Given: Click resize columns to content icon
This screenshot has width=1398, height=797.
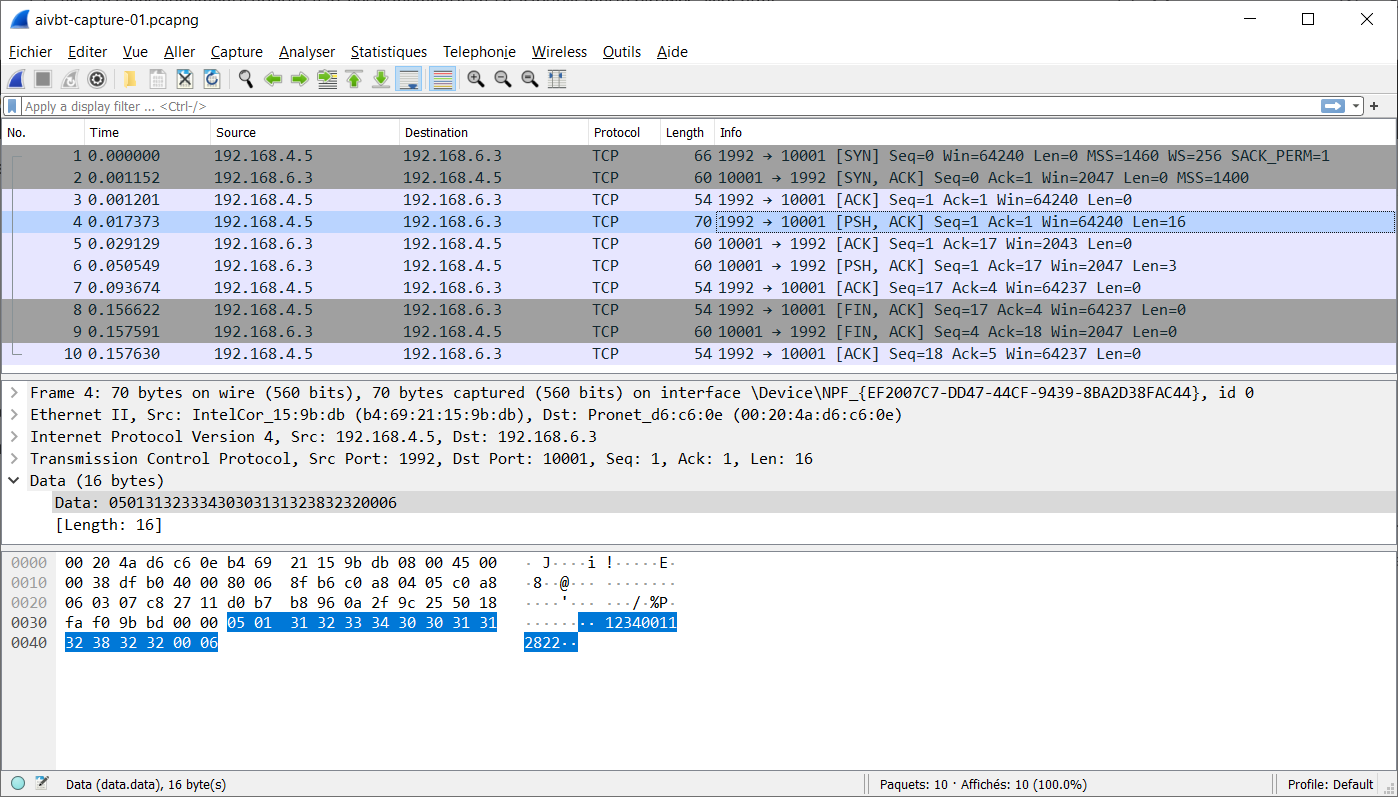Looking at the screenshot, I should click(557, 79).
